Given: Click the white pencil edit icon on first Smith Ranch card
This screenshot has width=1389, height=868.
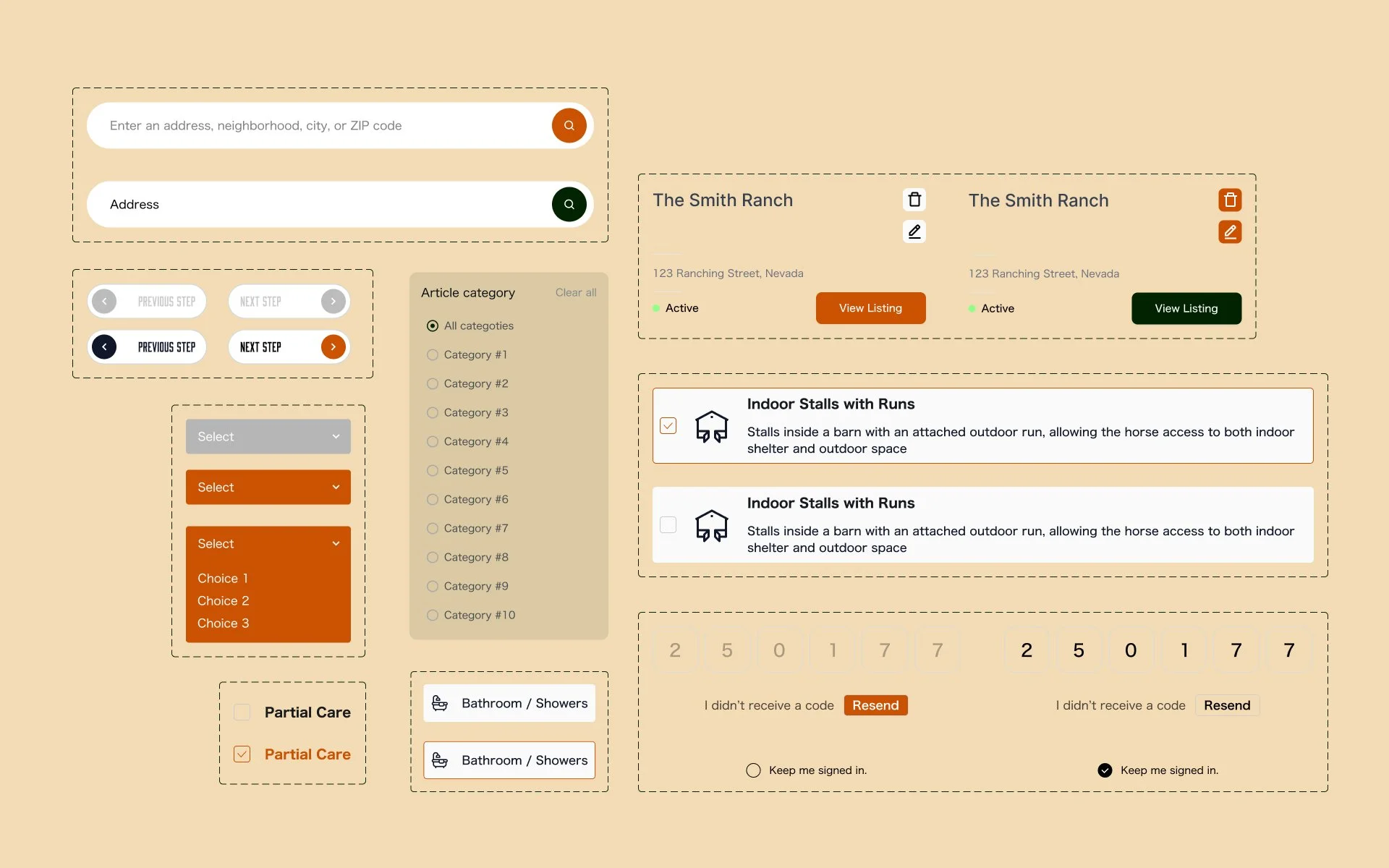Looking at the screenshot, I should click(x=914, y=231).
